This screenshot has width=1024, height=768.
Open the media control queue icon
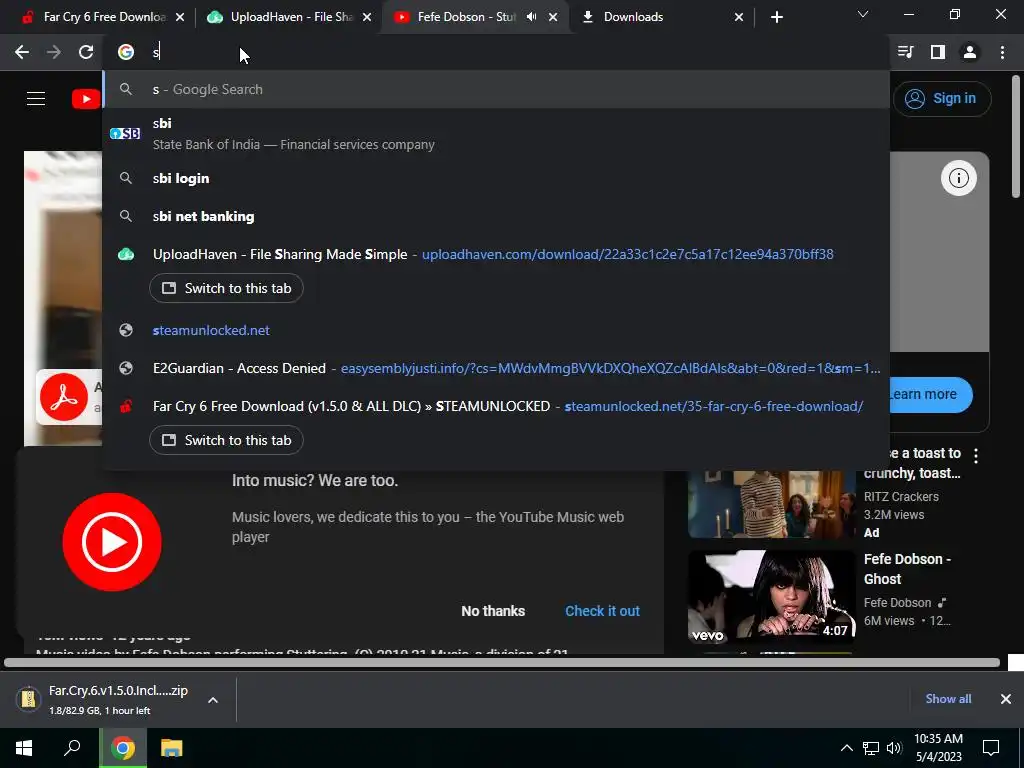[905, 52]
